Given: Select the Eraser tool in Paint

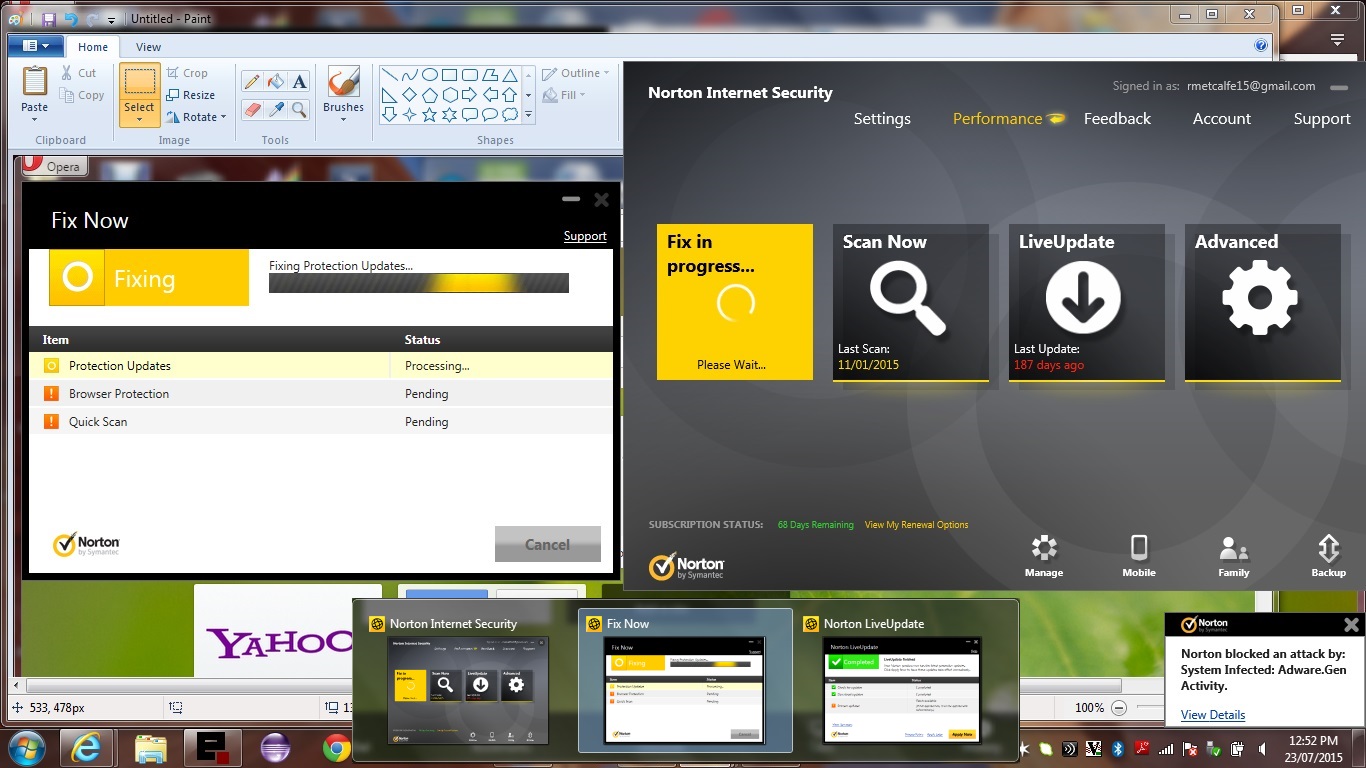Looking at the screenshot, I should tap(252, 109).
